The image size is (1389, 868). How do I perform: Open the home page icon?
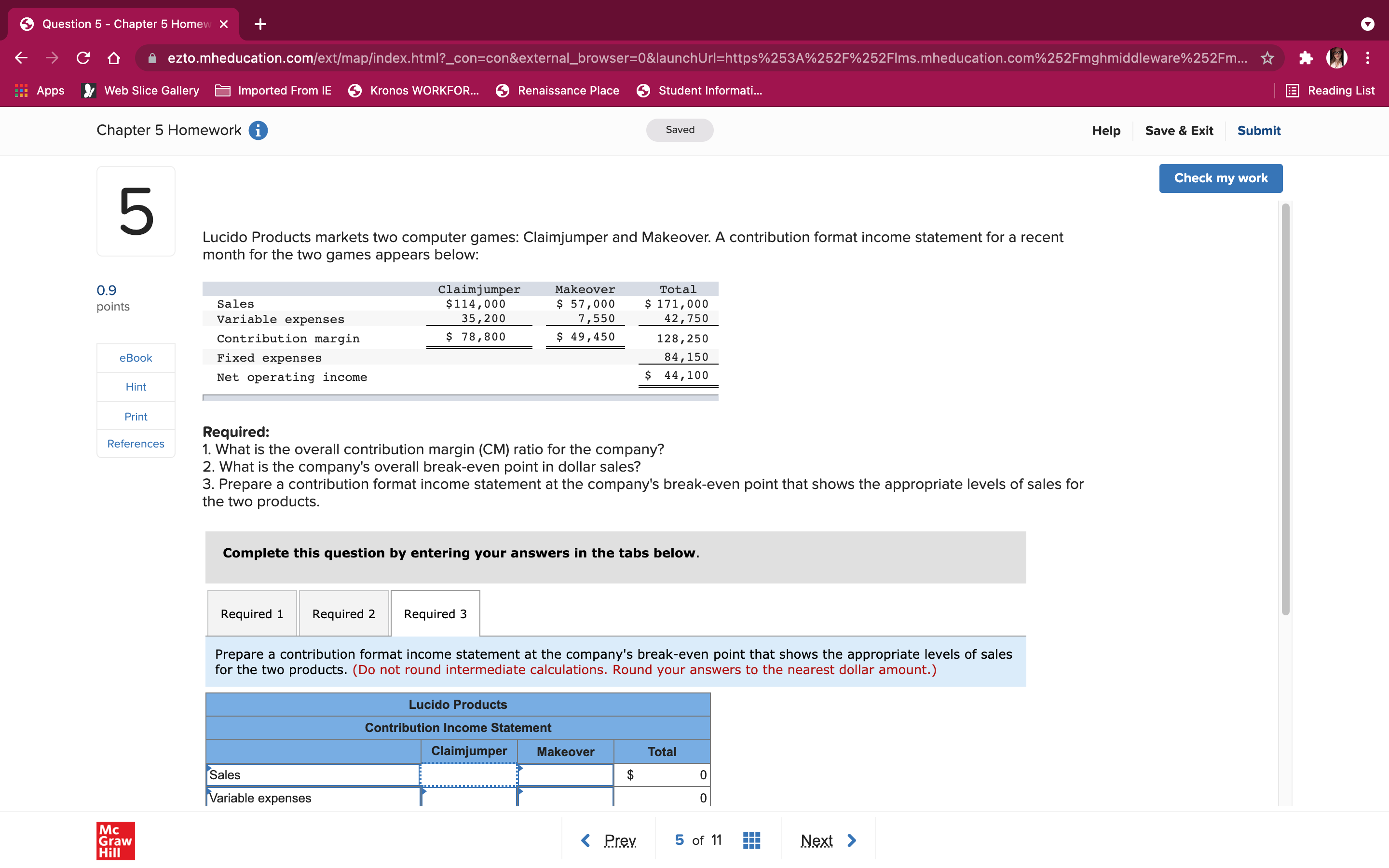tap(114, 57)
